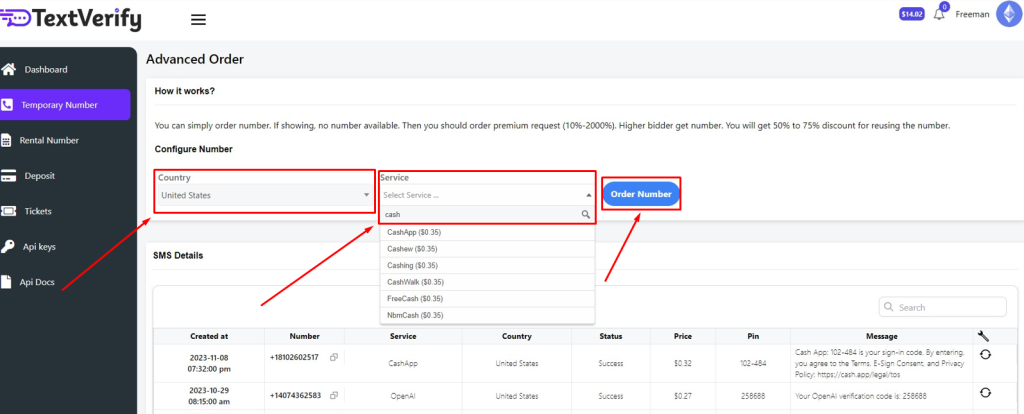Click the Ethereum avatar icon

[x=998, y=14]
